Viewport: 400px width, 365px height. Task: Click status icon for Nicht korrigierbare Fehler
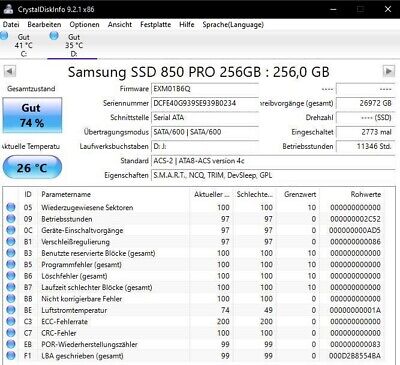pyautogui.click(x=11, y=299)
